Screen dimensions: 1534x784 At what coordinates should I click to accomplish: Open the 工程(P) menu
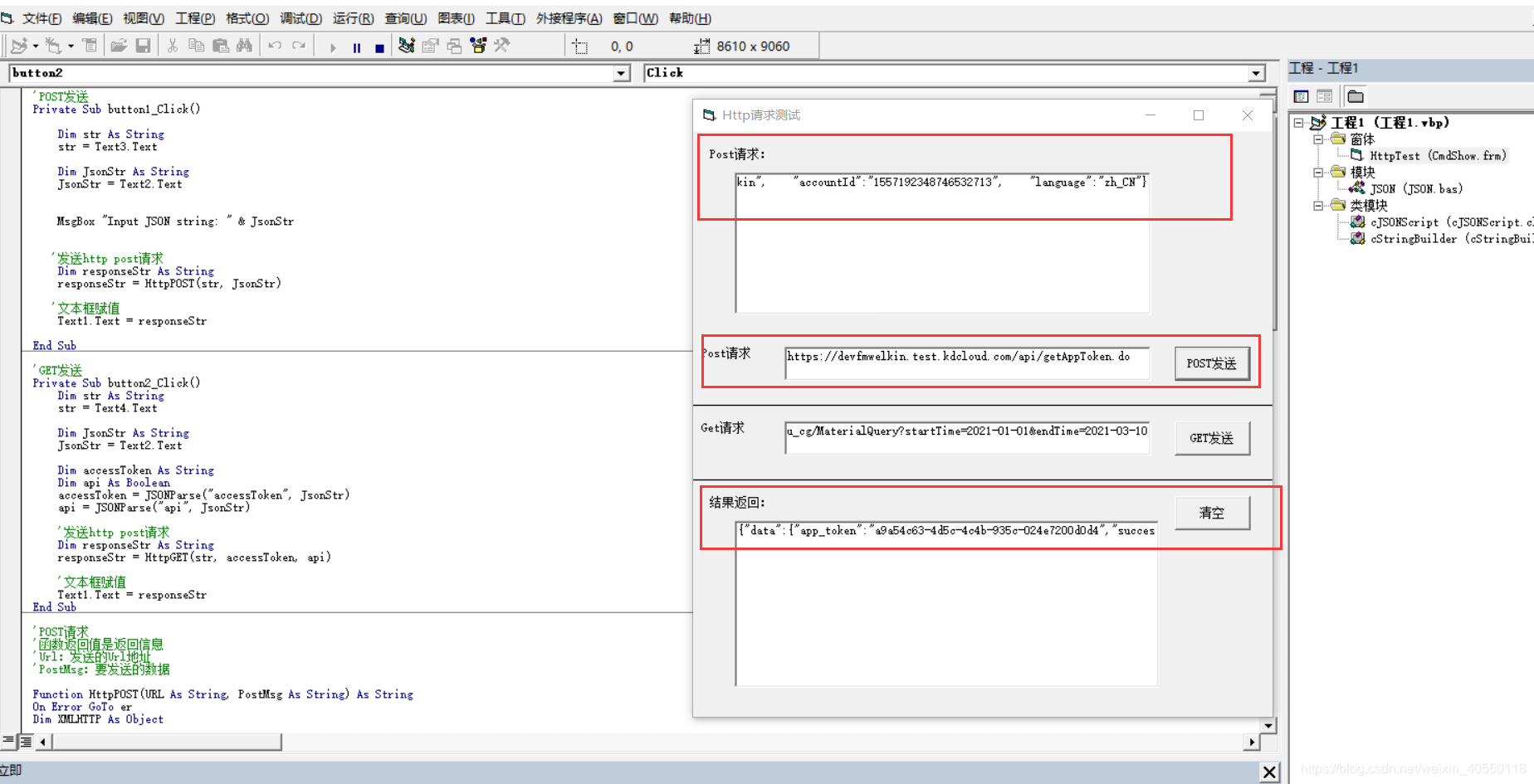coord(195,18)
